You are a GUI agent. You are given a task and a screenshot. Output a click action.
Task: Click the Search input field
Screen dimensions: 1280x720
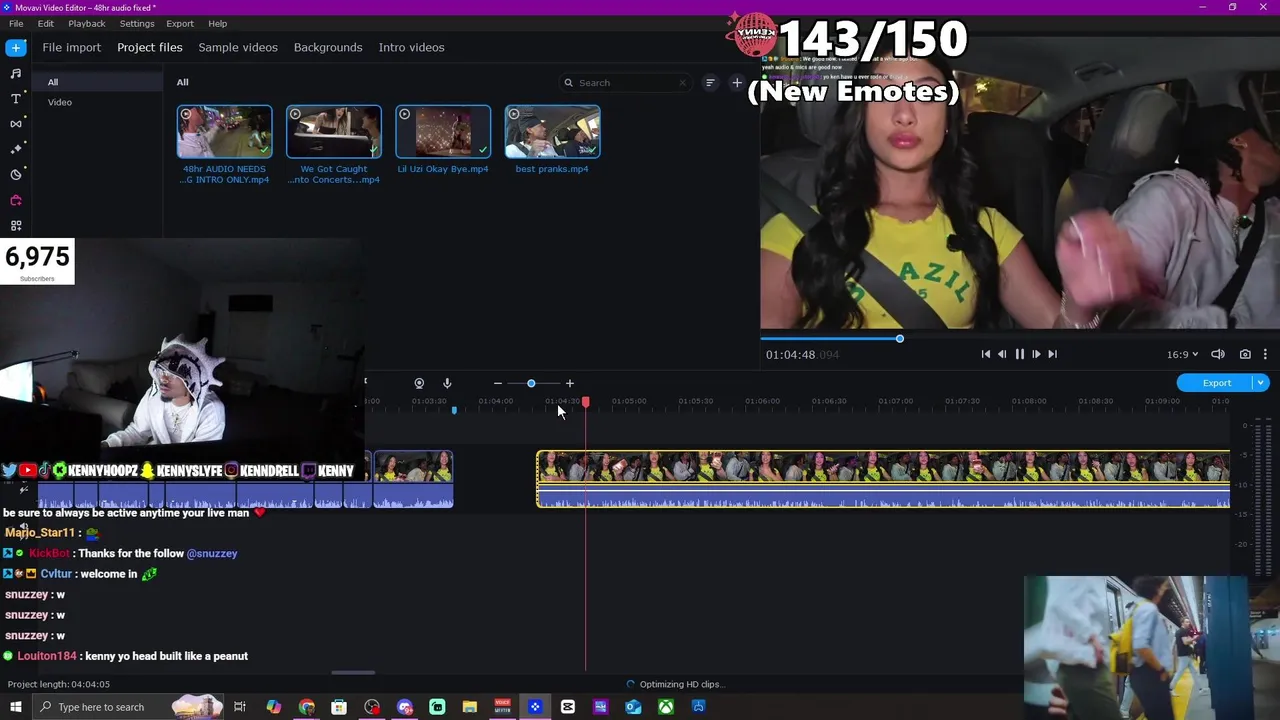(x=626, y=83)
